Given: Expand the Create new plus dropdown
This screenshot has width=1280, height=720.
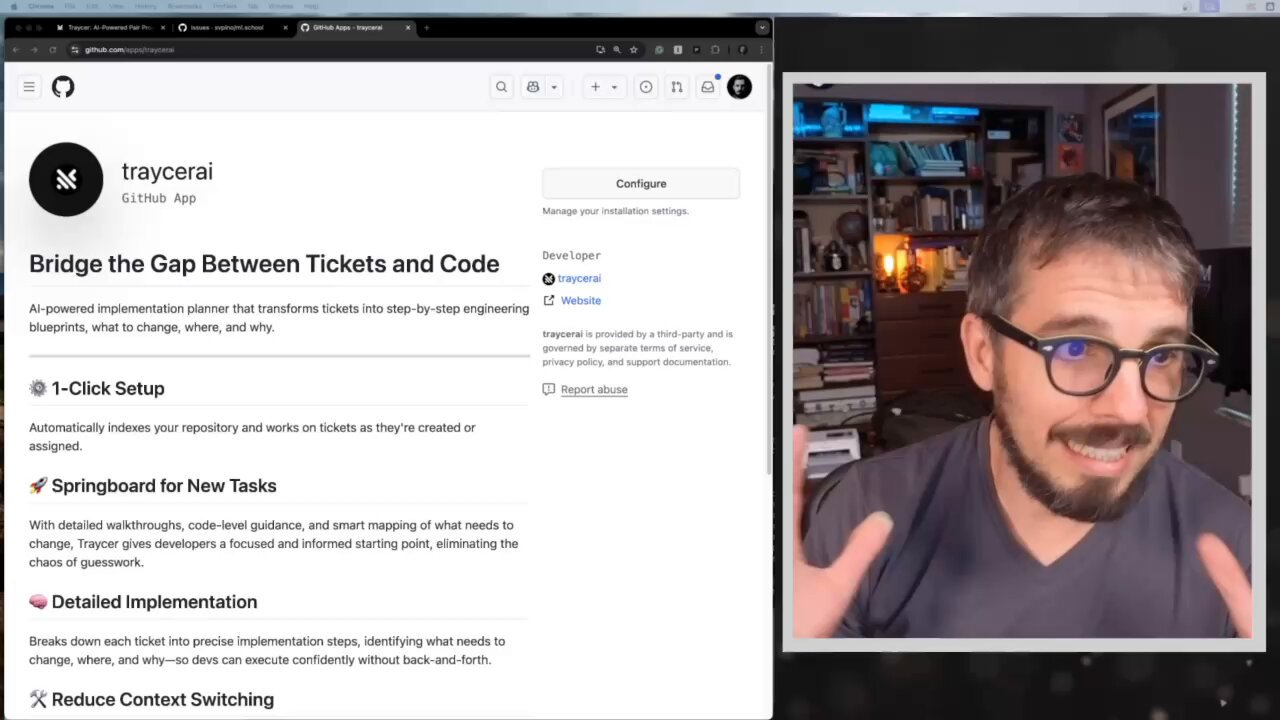Looking at the screenshot, I should (x=603, y=87).
